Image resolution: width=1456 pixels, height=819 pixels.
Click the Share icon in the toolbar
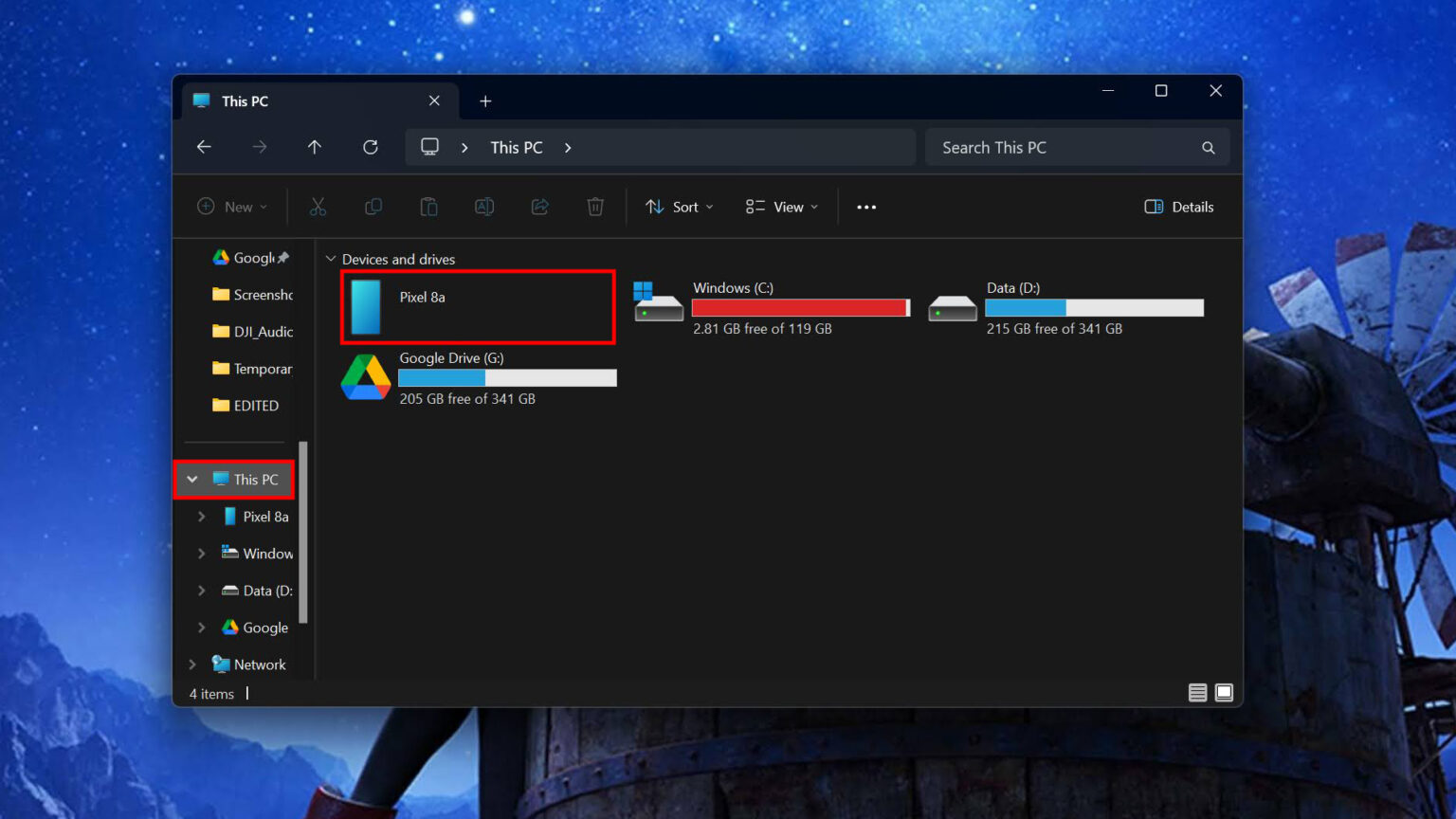[539, 206]
